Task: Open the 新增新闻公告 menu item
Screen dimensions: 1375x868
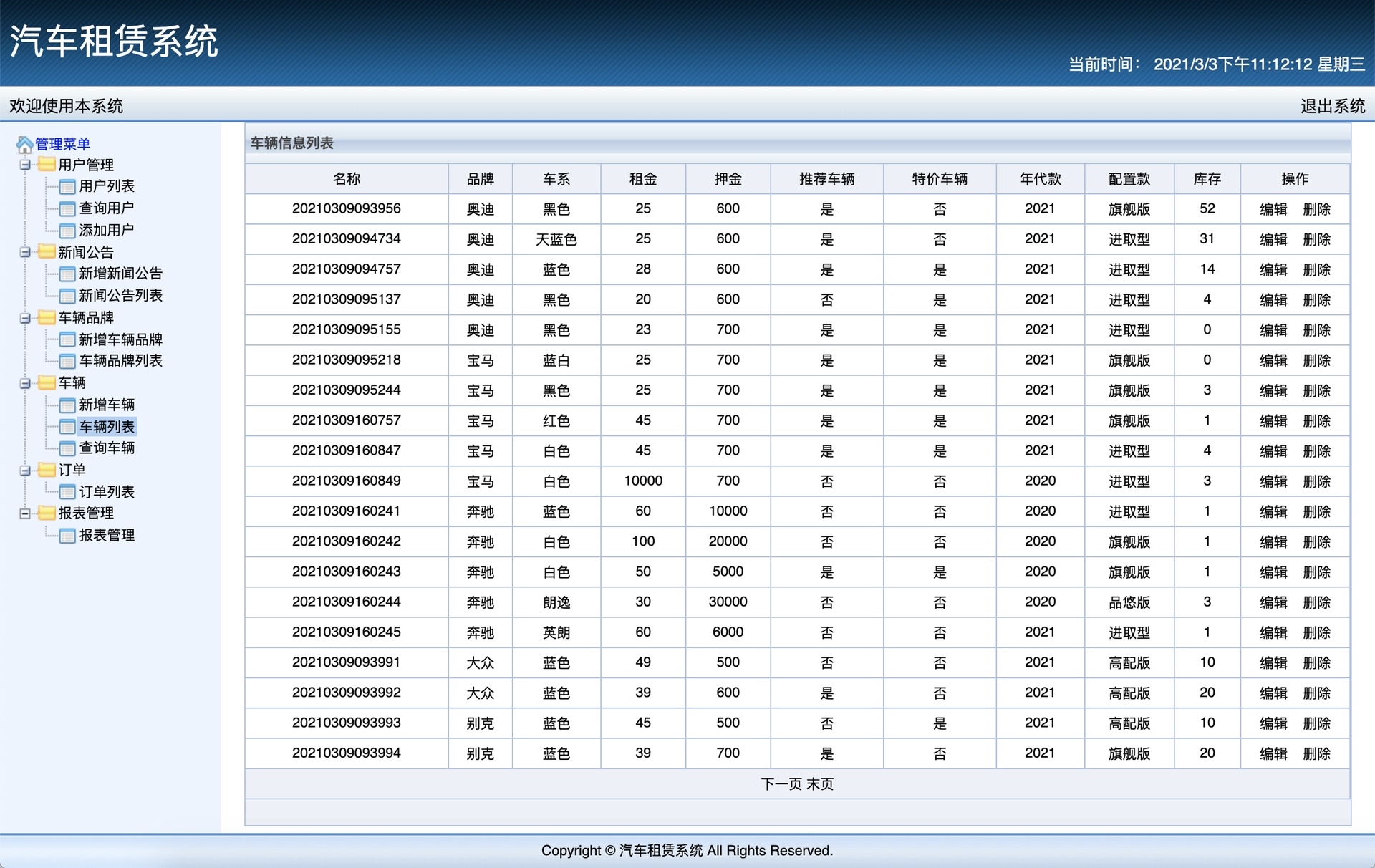Action: pos(120,274)
